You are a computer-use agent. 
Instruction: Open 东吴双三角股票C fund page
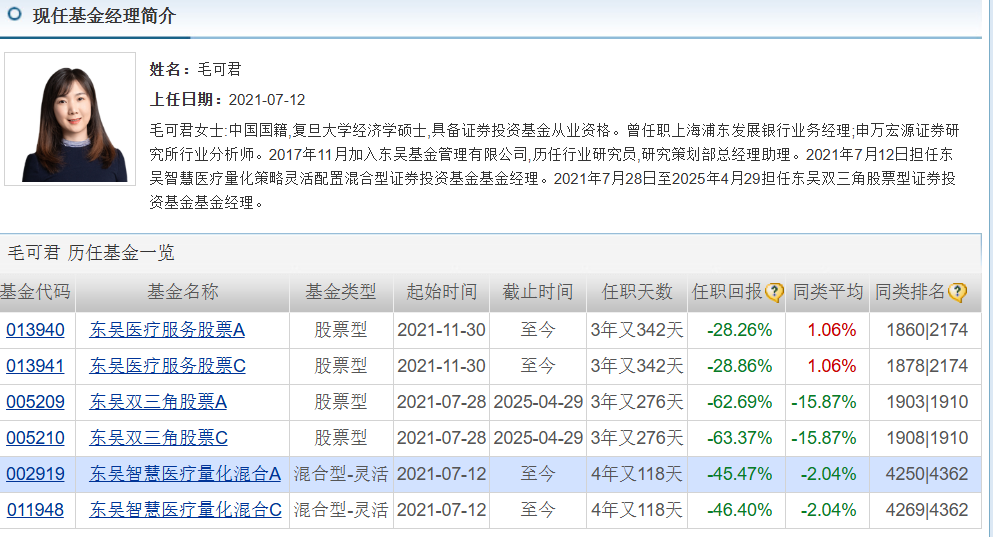point(158,438)
